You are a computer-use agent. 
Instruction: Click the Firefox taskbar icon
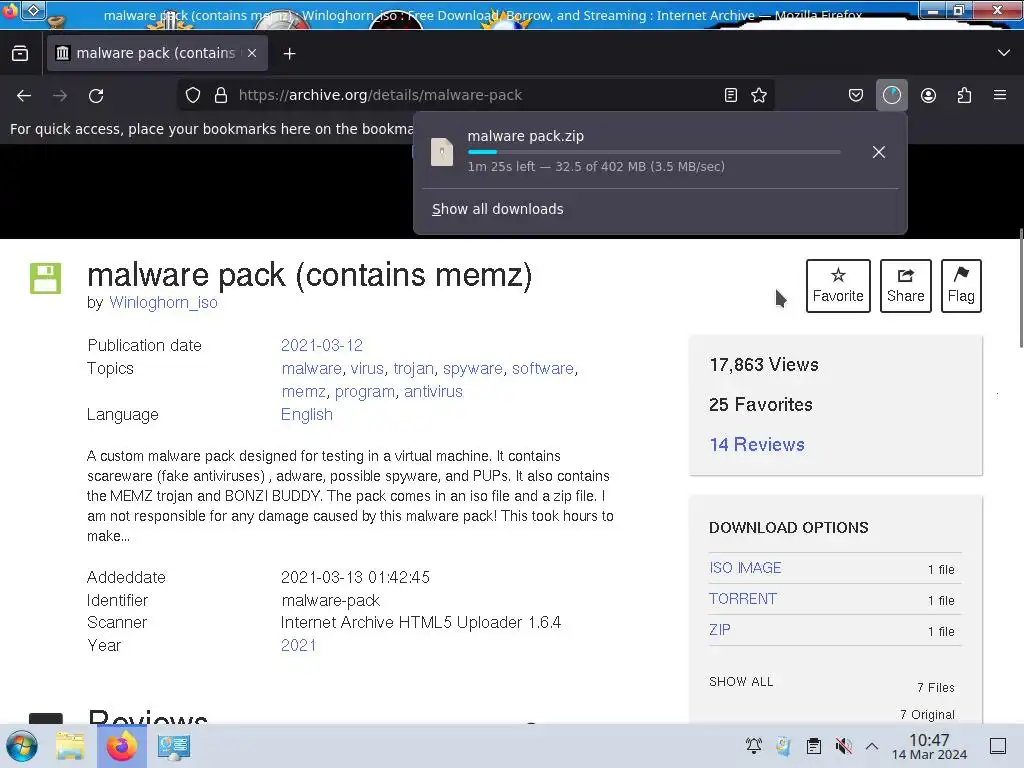[x=121, y=746]
